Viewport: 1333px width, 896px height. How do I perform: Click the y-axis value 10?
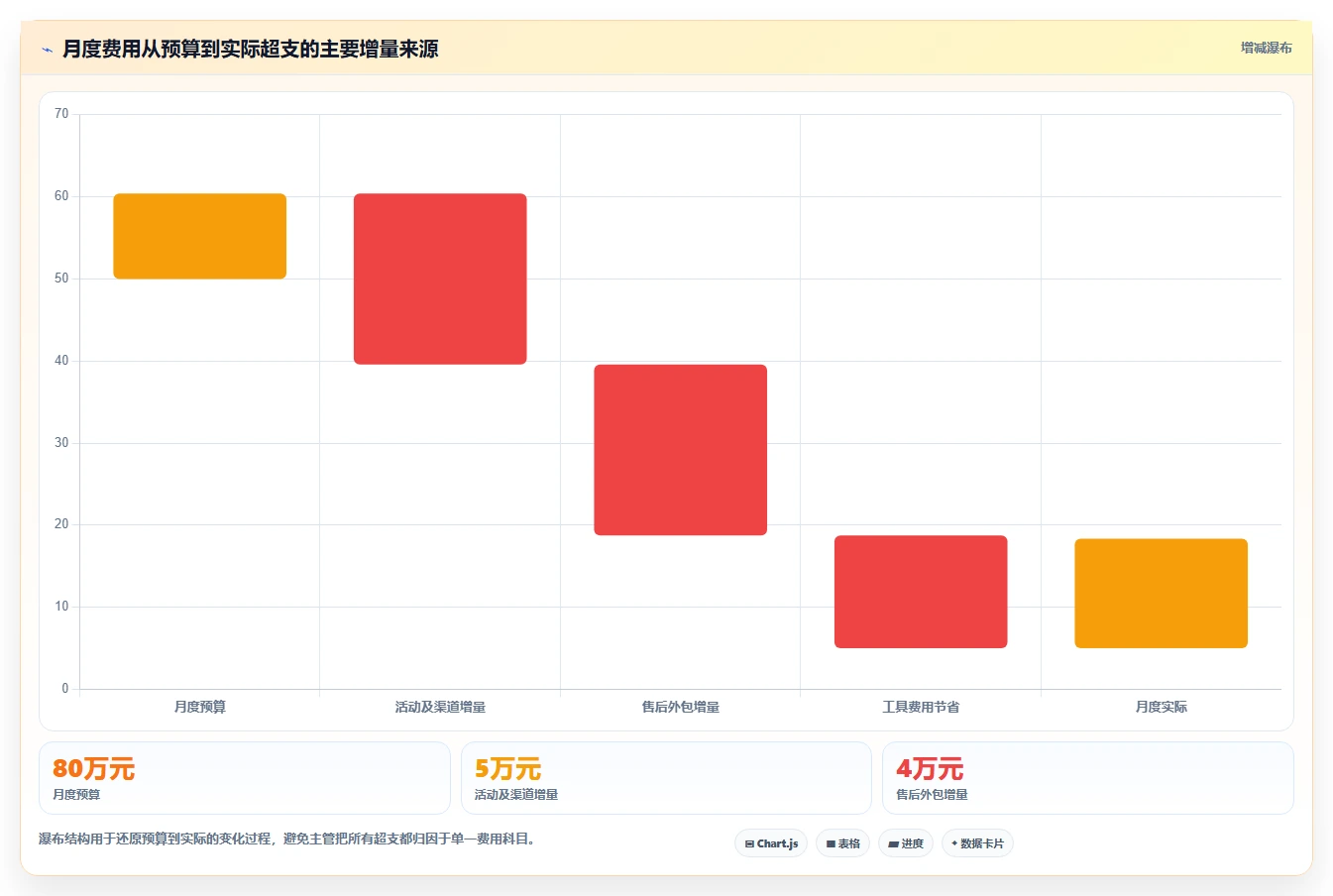tap(61, 607)
